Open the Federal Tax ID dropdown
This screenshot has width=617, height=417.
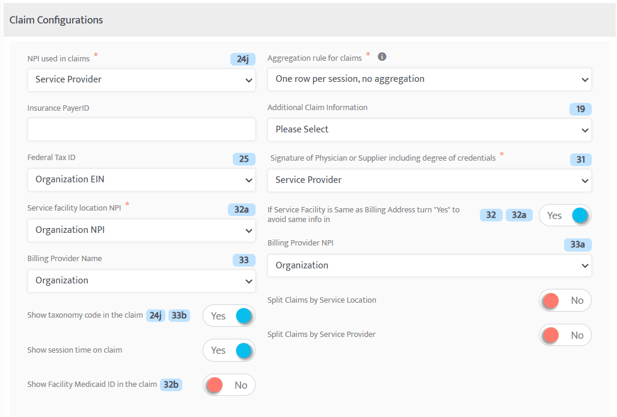(x=141, y=180)
